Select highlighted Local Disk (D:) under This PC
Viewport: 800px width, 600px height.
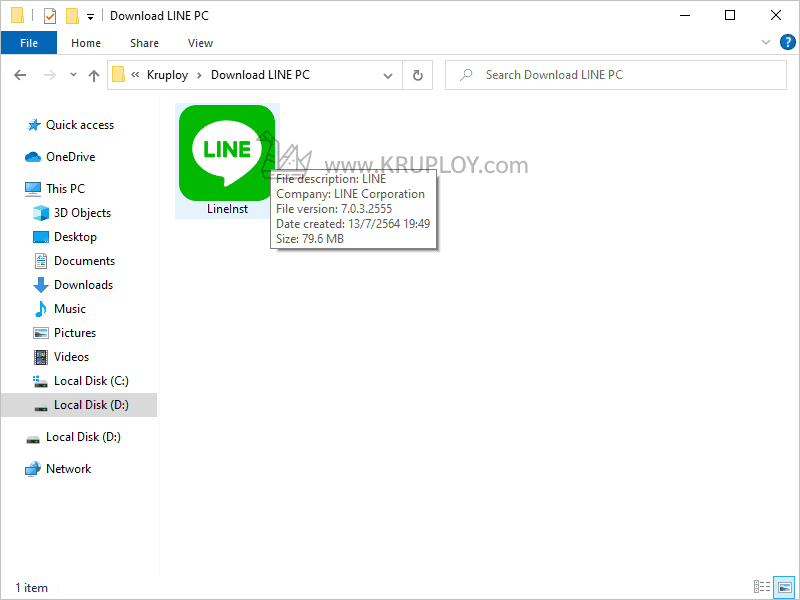coord(79,405)
